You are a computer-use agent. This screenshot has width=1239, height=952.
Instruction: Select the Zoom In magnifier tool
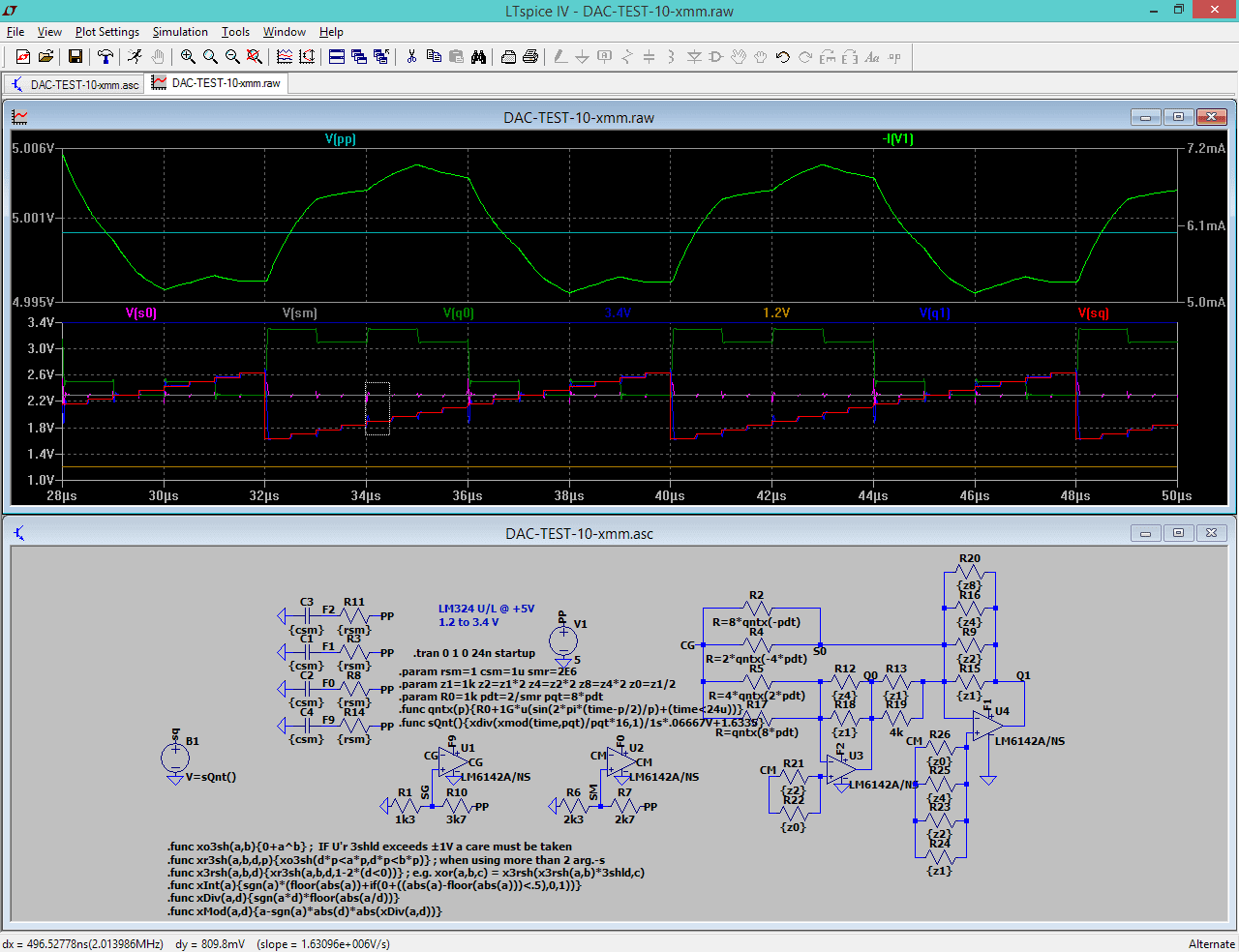tap(188, 57)
